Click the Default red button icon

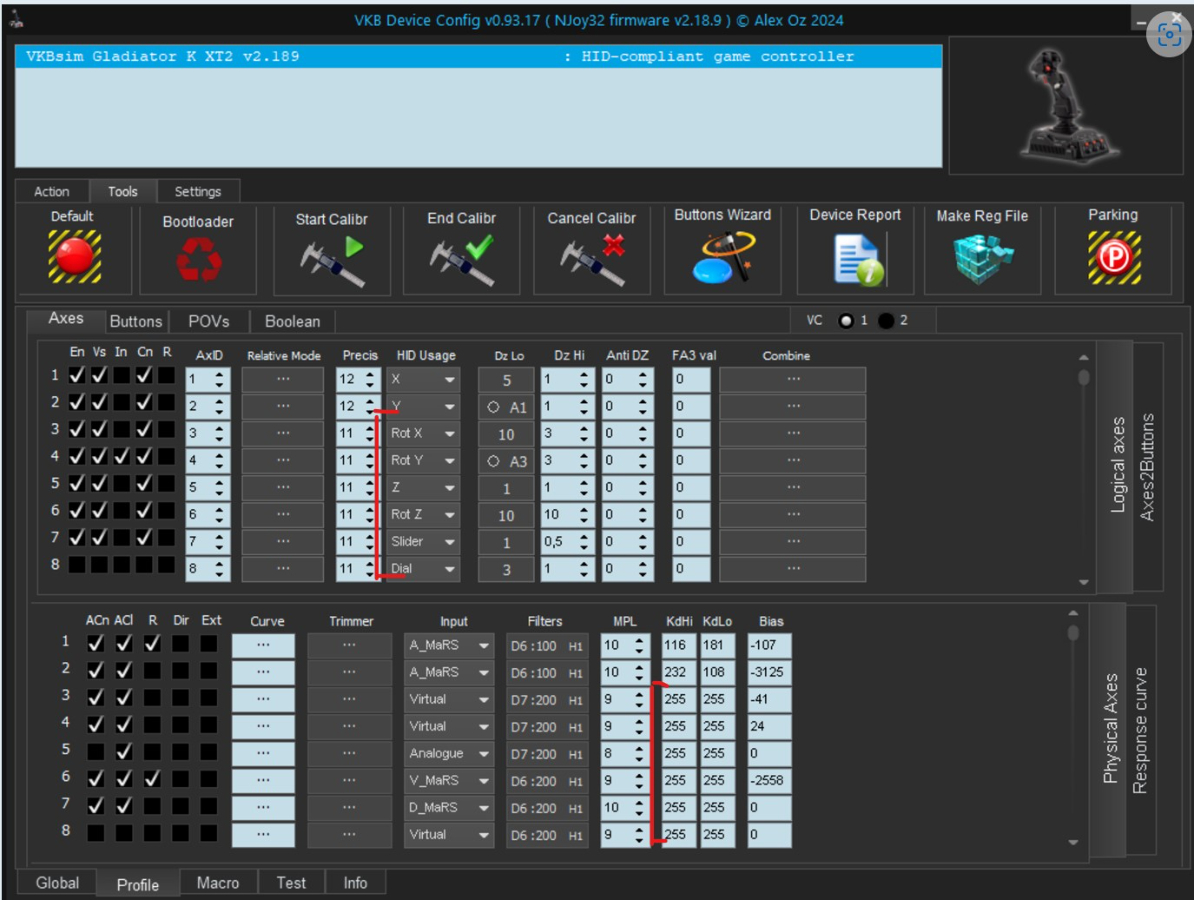pyautogui.click(x=75, y=257)
